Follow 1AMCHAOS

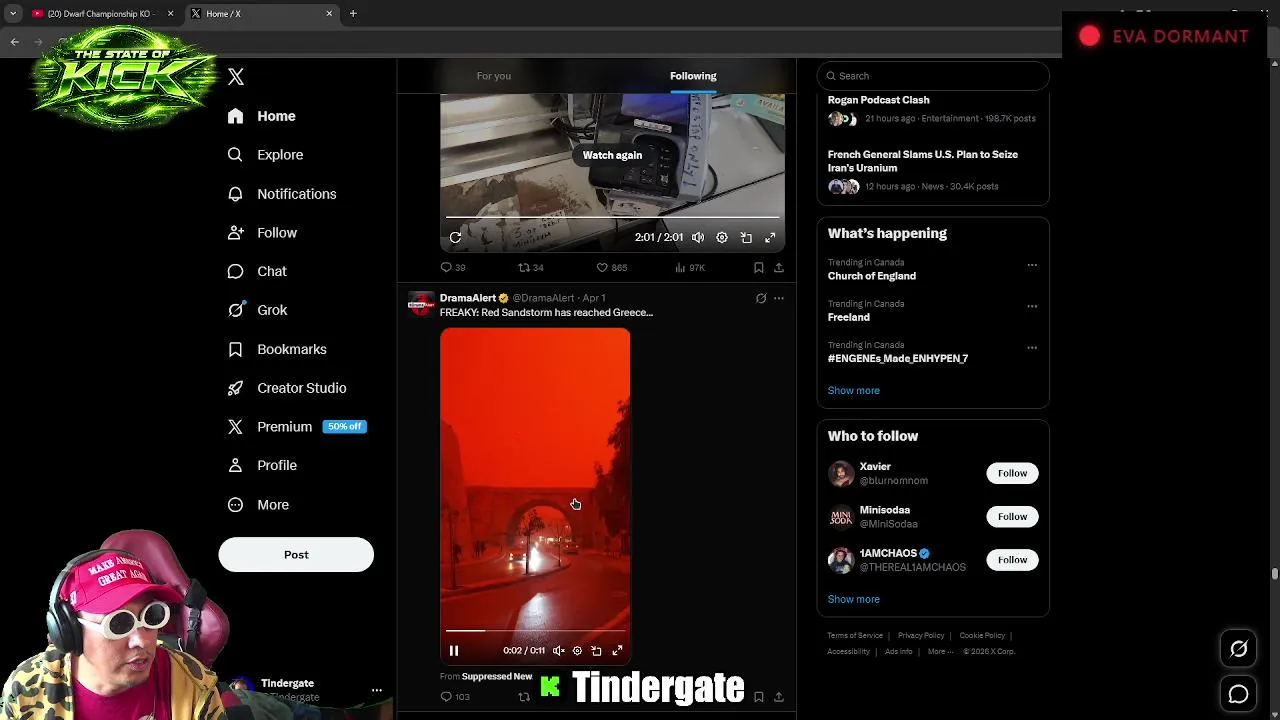click(x=1012, y=560)
